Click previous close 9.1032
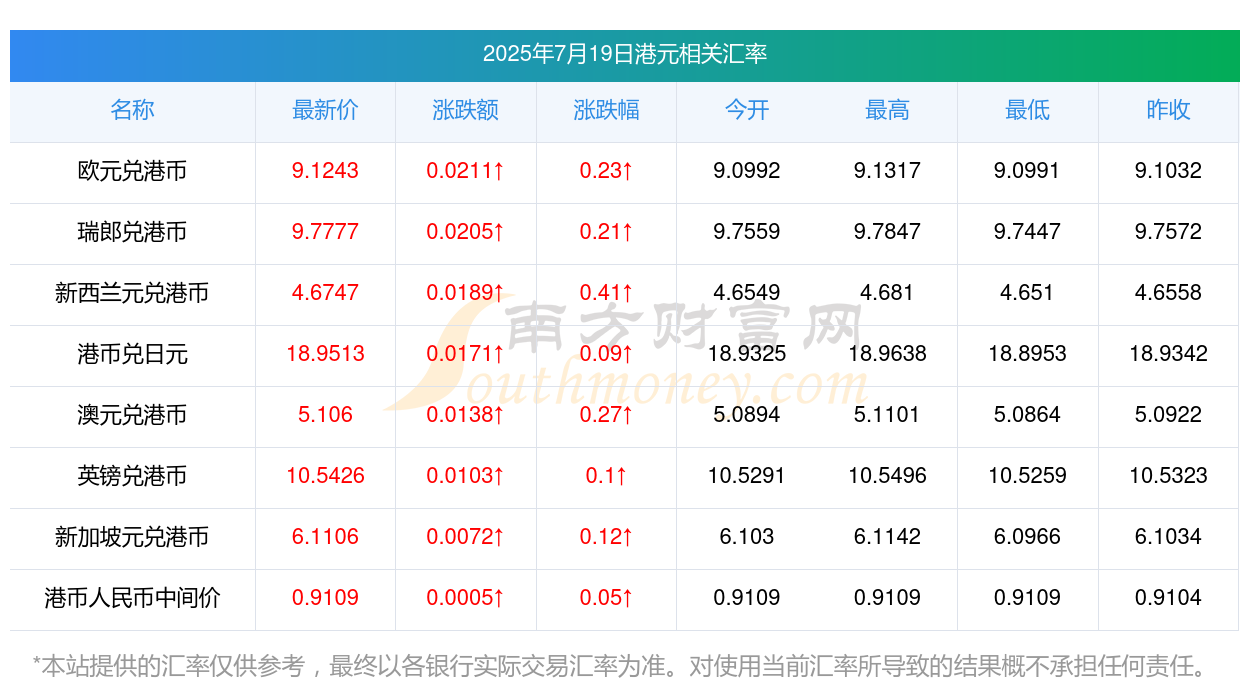The image size is (1250, 698). (x=1168, y=171)
